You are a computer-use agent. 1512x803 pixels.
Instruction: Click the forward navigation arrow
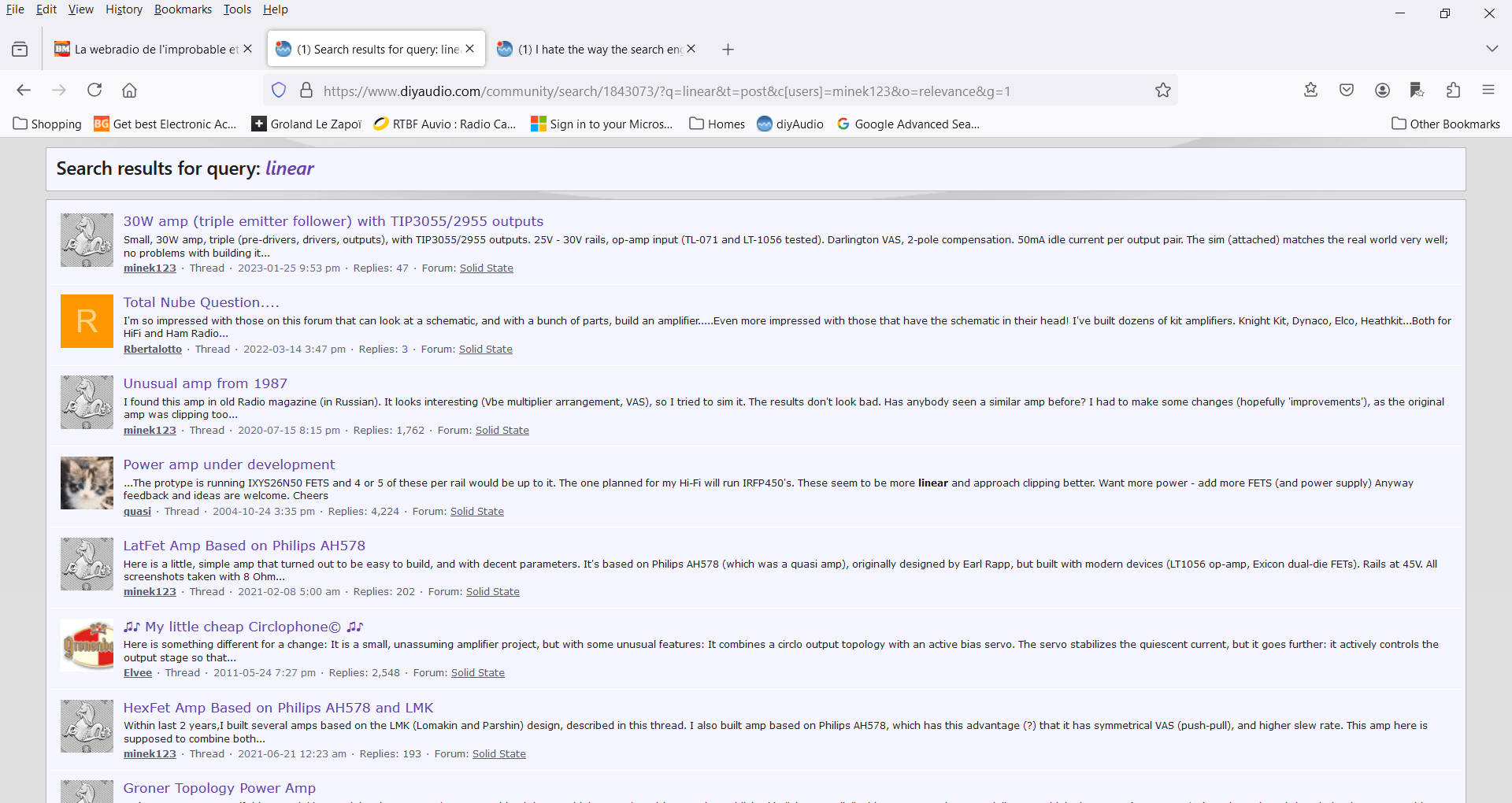59,91
